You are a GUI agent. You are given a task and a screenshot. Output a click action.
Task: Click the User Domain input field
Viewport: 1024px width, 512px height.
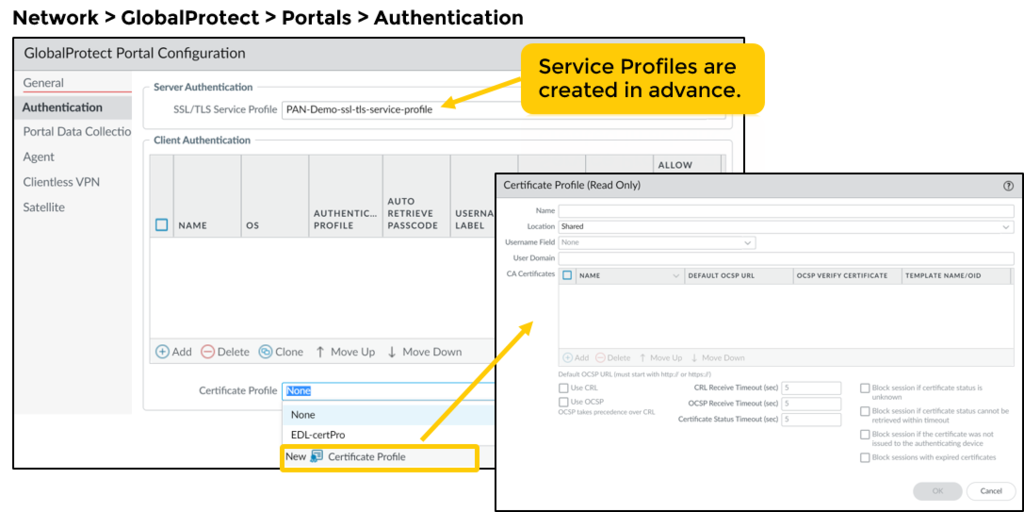coord(786,258)
